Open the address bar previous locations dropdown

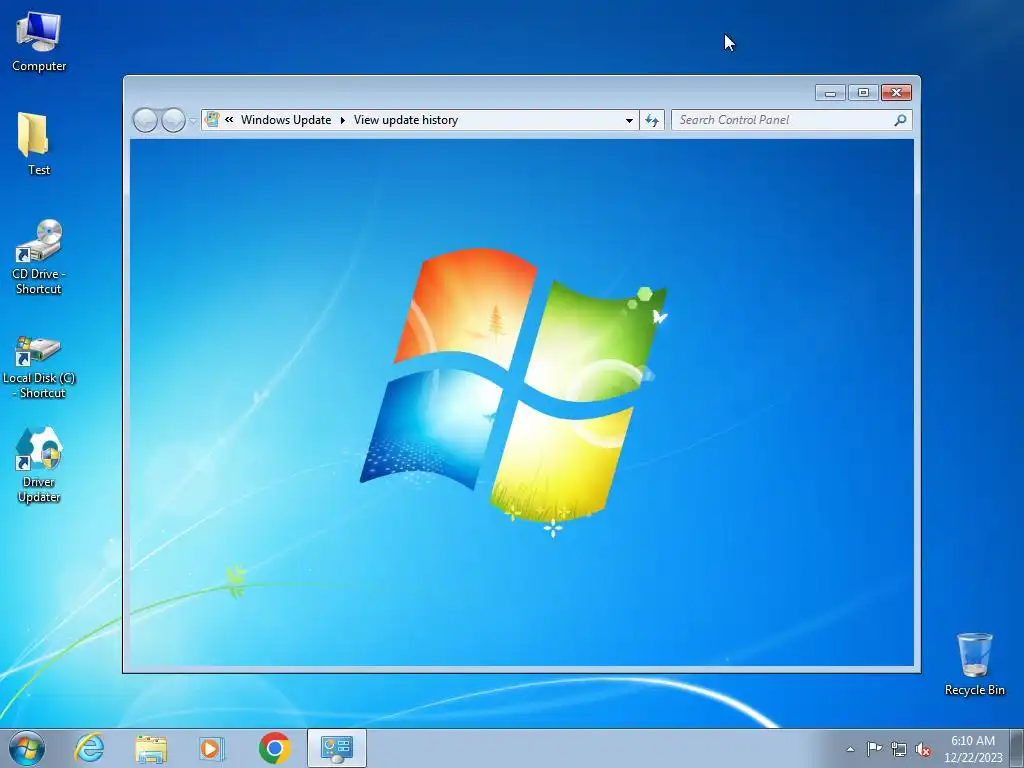(x=629, y=120)
